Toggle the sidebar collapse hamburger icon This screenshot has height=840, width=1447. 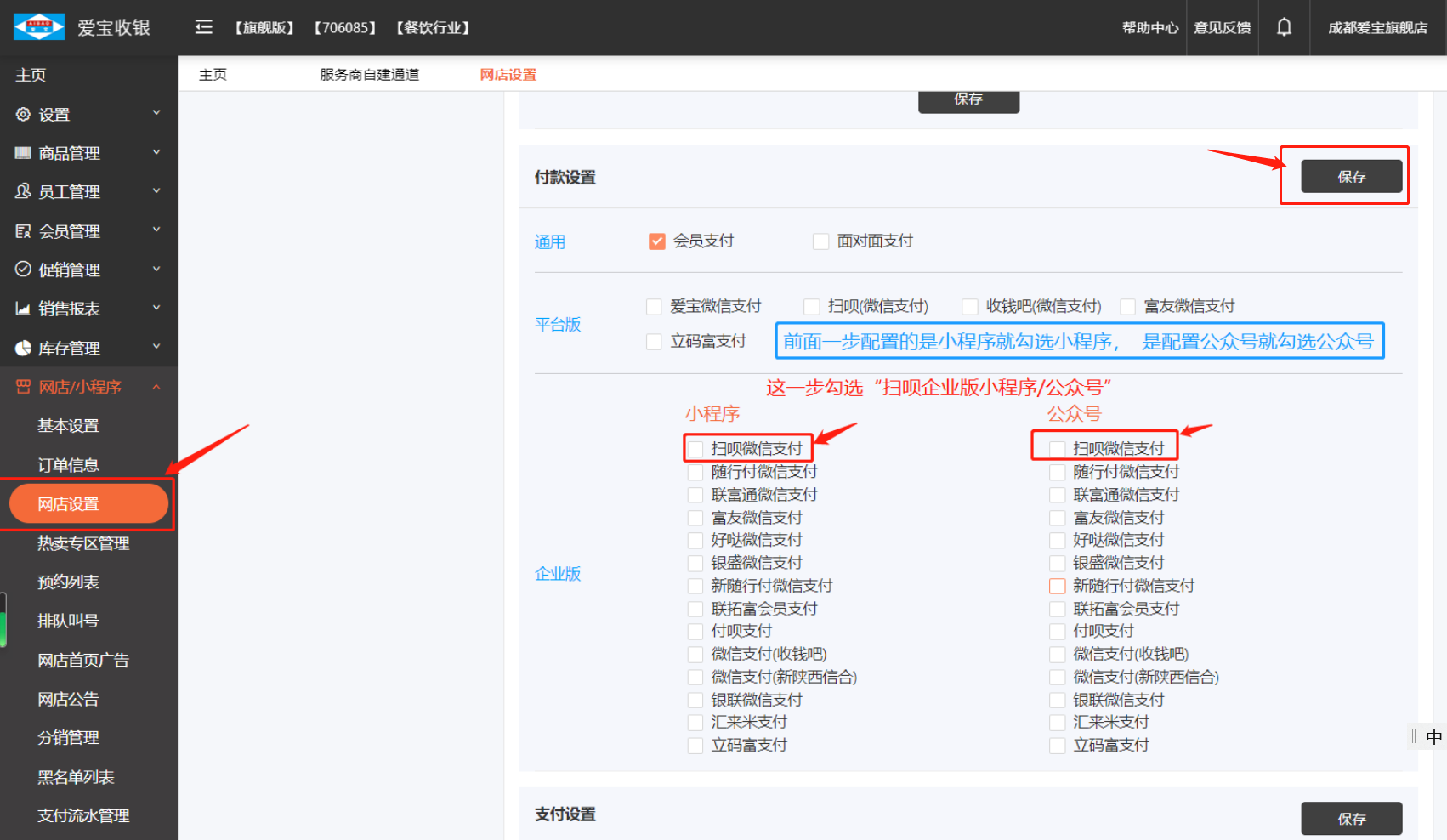pyautogui.click(x=203, y=27)
